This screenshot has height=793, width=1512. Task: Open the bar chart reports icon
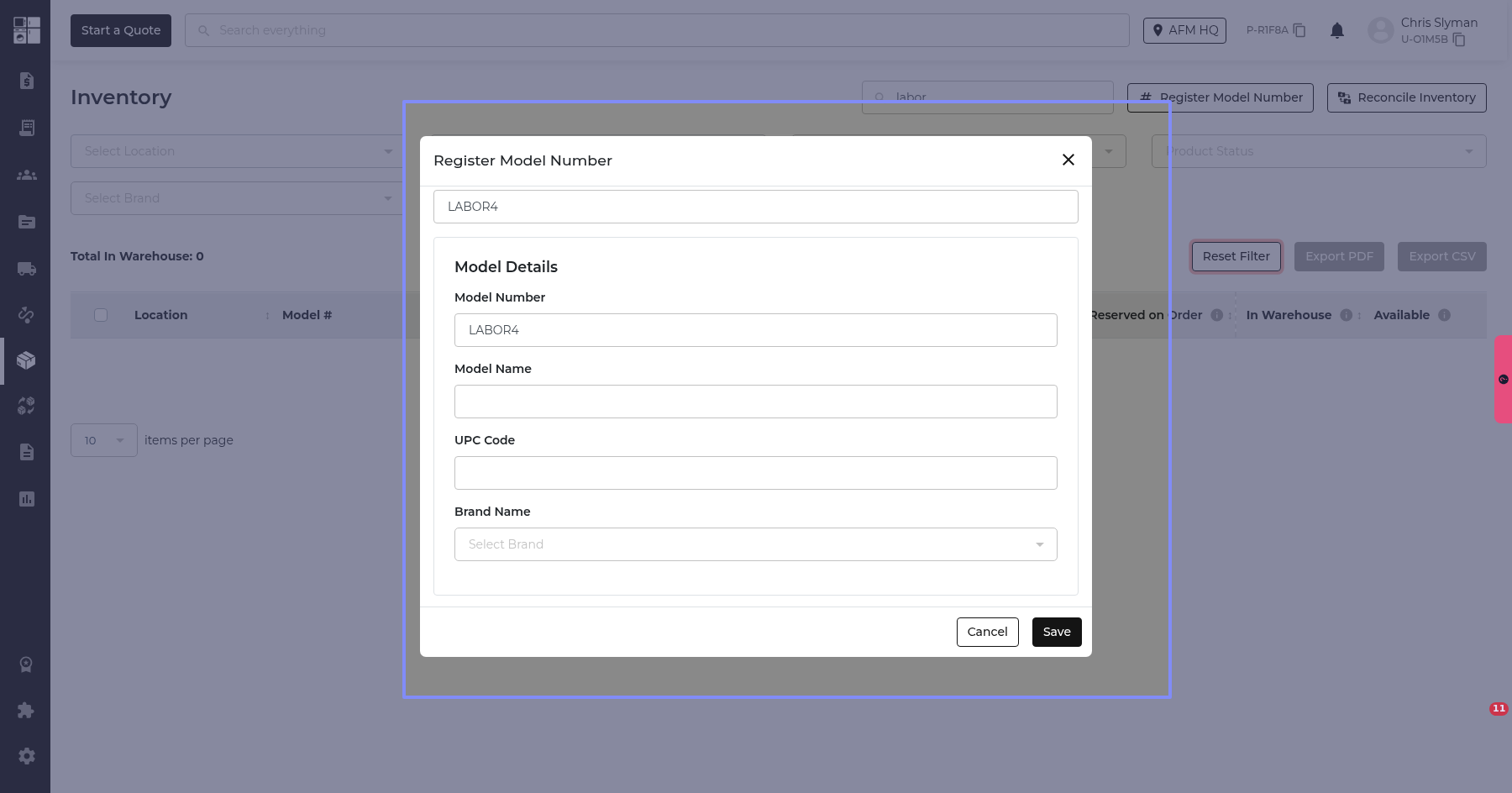point(26,499)
